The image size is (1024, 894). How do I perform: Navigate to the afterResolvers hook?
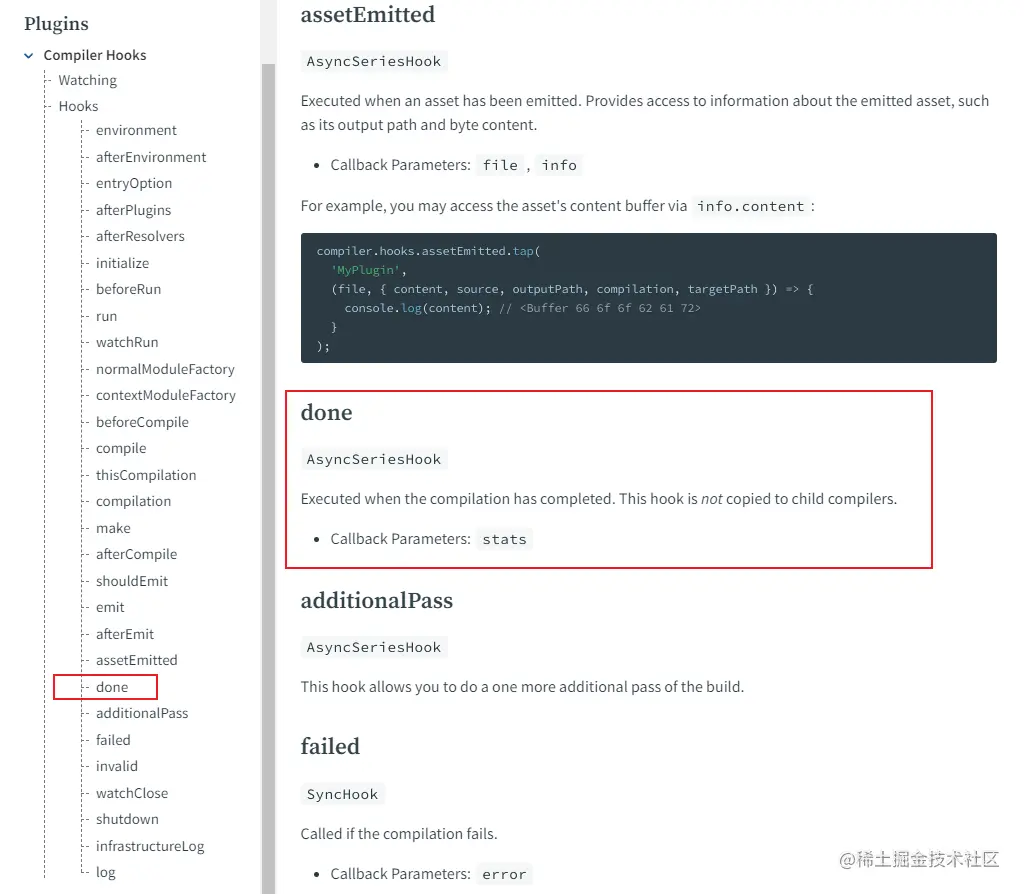[140, 236]
